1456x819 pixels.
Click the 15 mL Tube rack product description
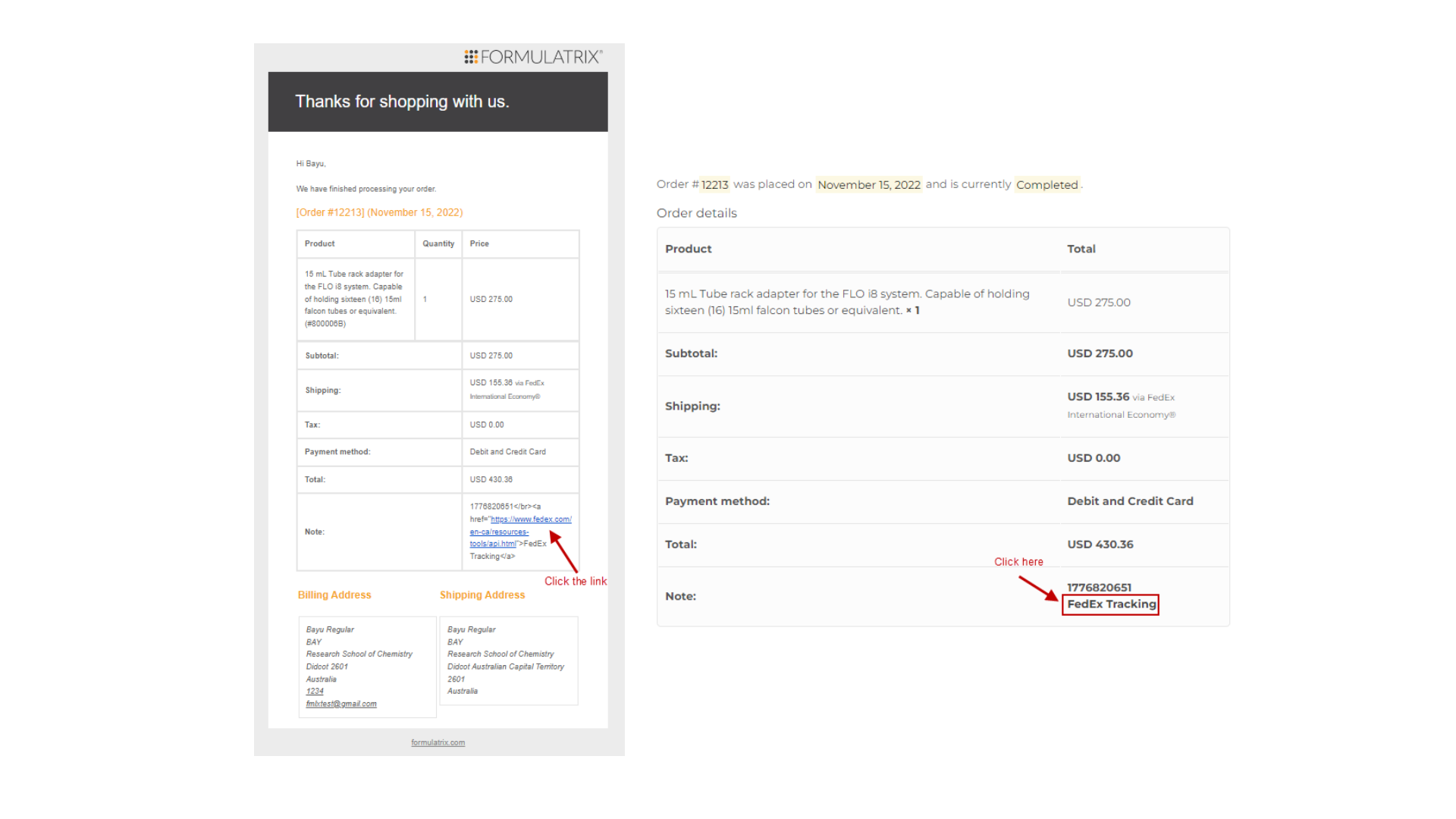[847, 302]
